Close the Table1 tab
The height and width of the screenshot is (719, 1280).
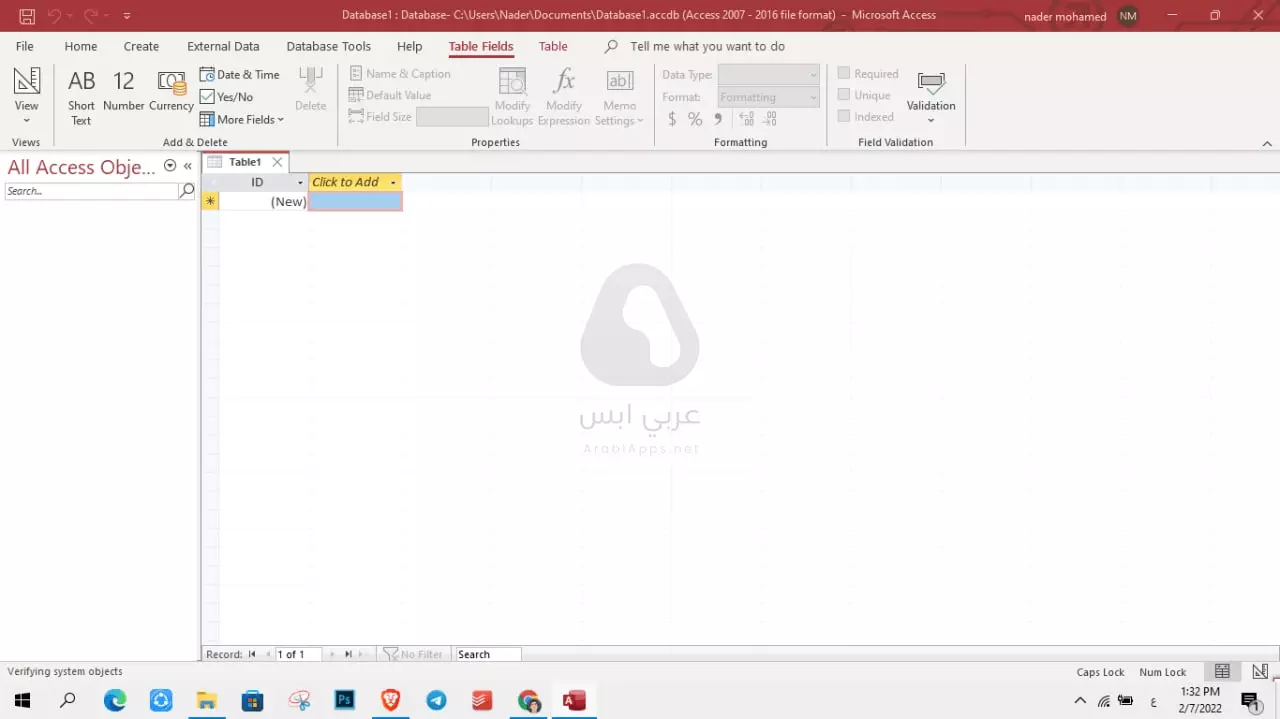278,162
